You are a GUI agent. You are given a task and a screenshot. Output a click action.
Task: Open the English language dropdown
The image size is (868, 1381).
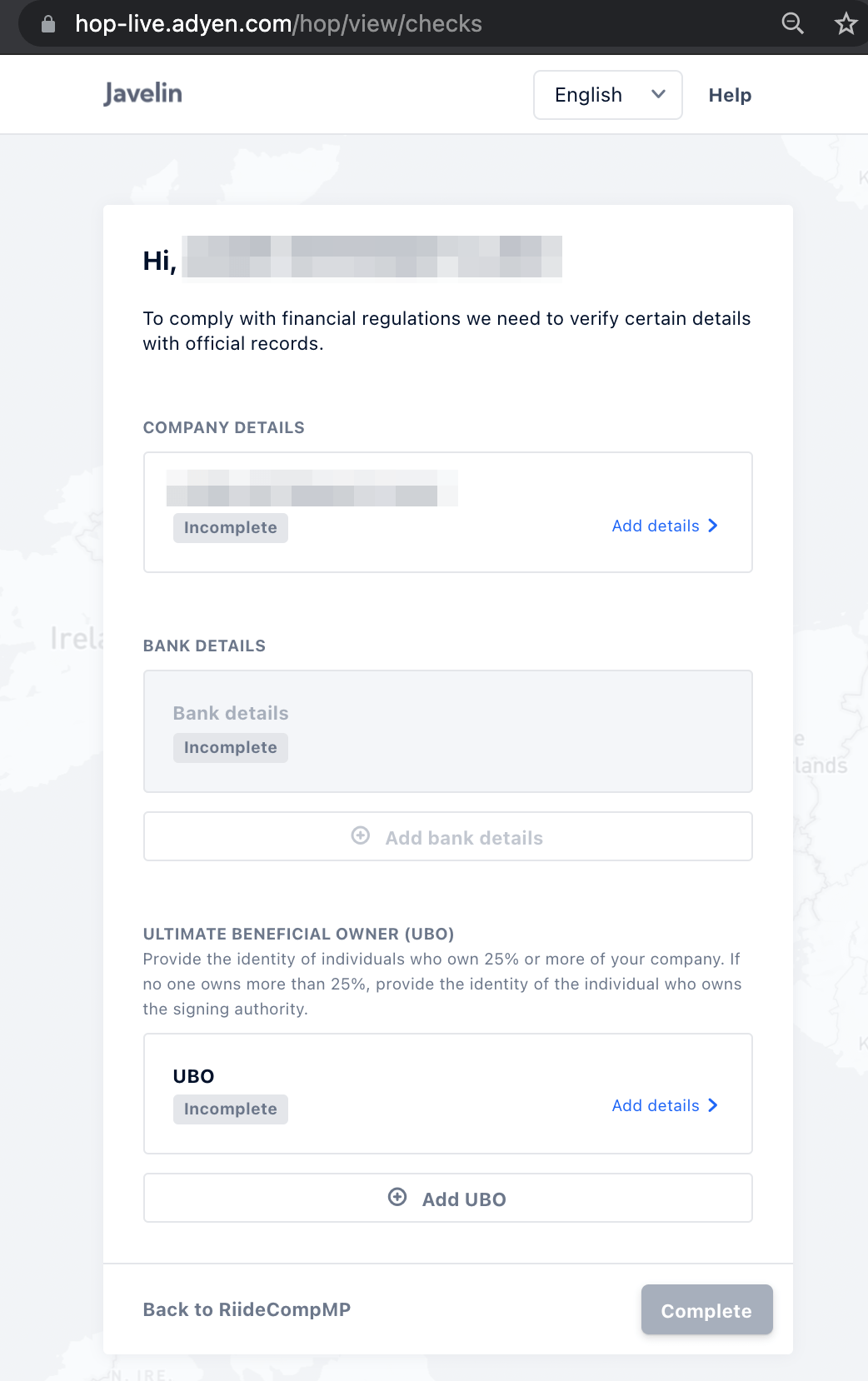click(x=608, y=95)
